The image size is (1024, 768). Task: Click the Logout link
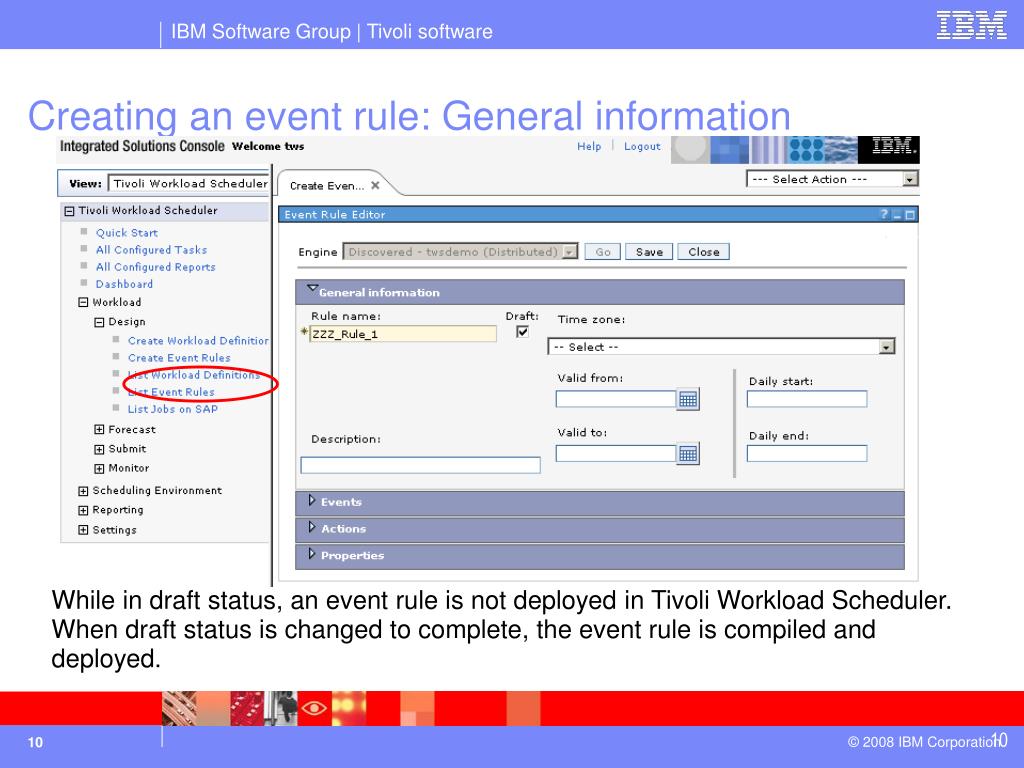[x=642, y=146]
